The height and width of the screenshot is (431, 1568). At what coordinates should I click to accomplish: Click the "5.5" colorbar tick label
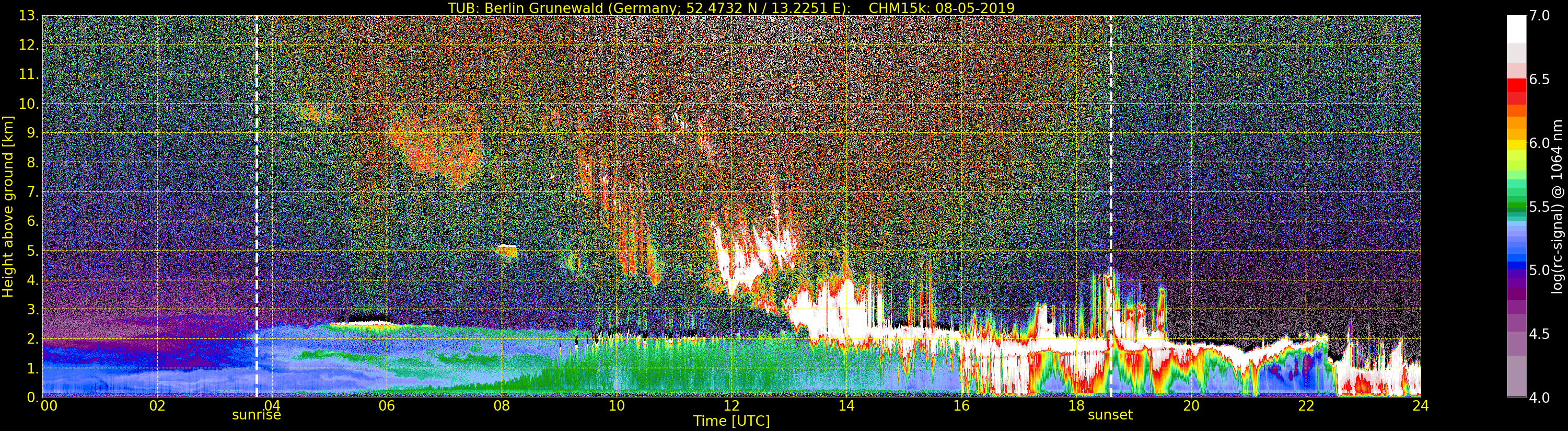tap(1540, 207)
